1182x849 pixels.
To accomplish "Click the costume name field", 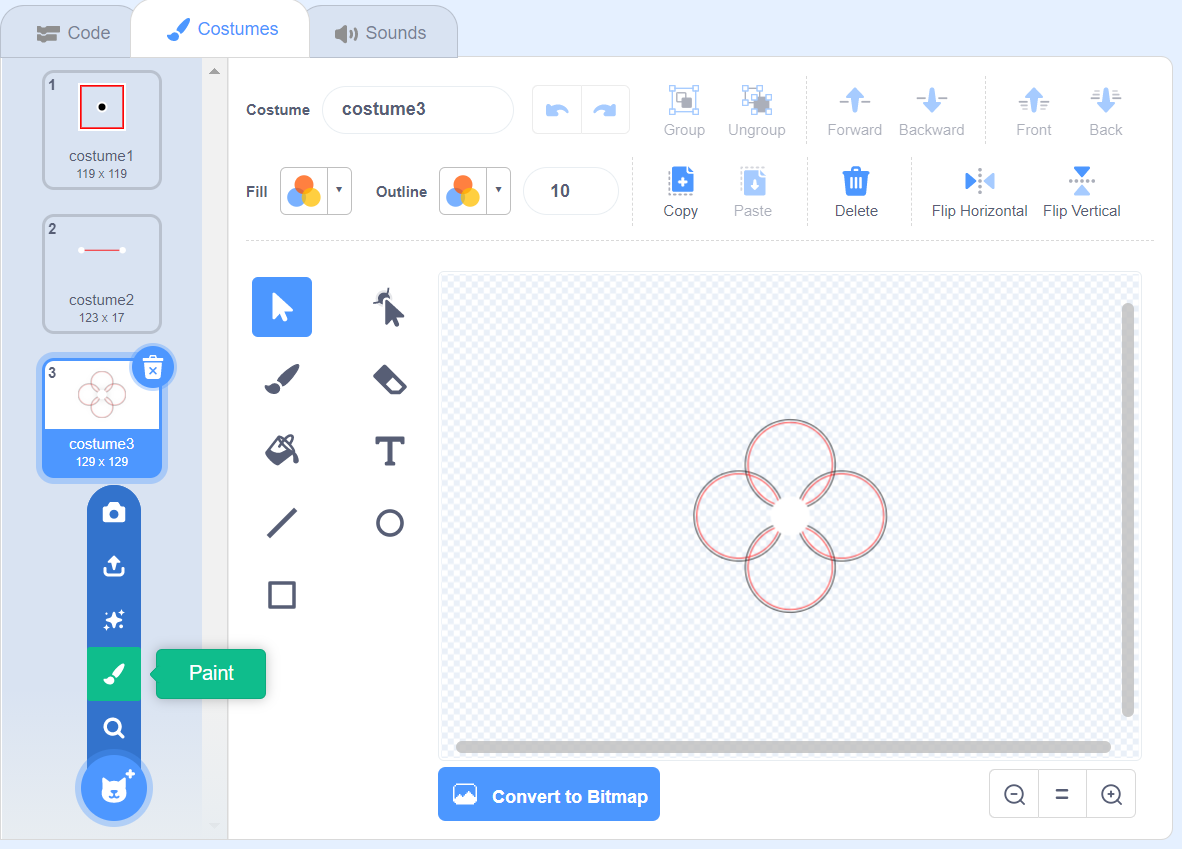I will click(418, 110).
